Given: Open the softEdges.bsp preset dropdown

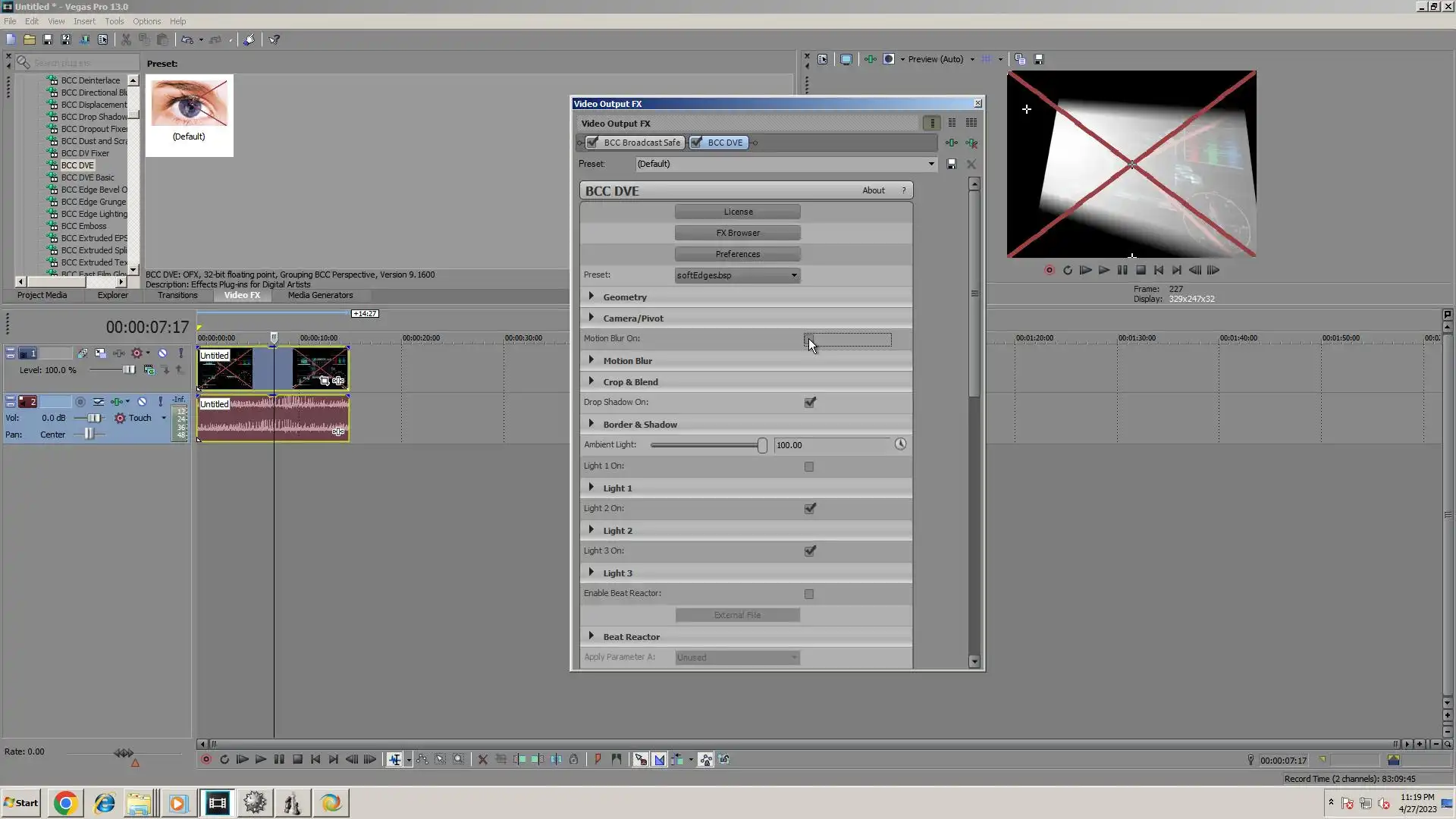Looking at the screenshot, I should 794,275.
